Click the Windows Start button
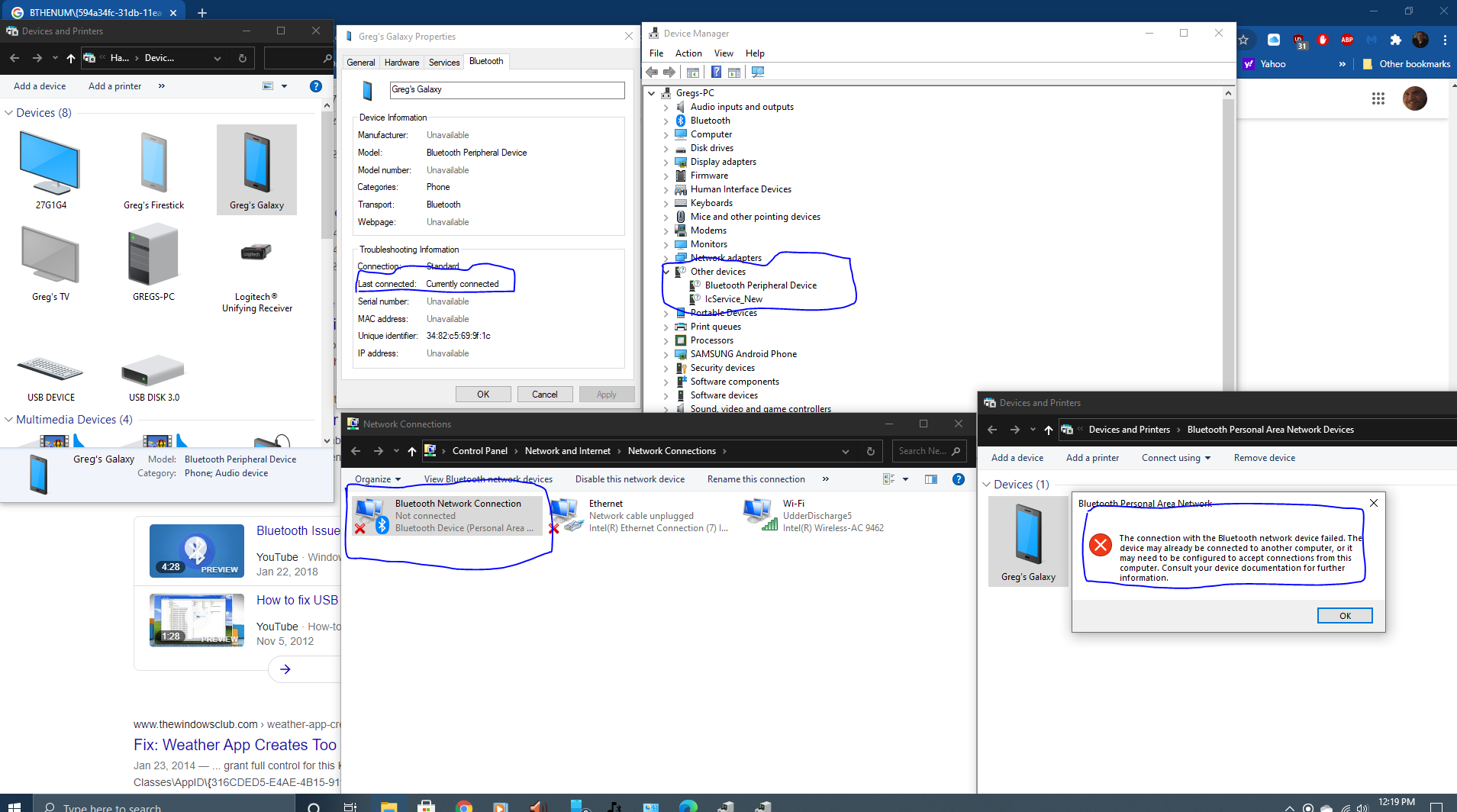The image size is (1457, 812). tap(12, 806)
